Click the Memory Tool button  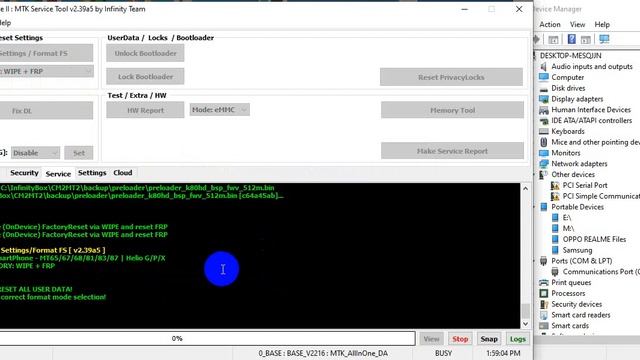pyautogui.click(x=452, y=110)
